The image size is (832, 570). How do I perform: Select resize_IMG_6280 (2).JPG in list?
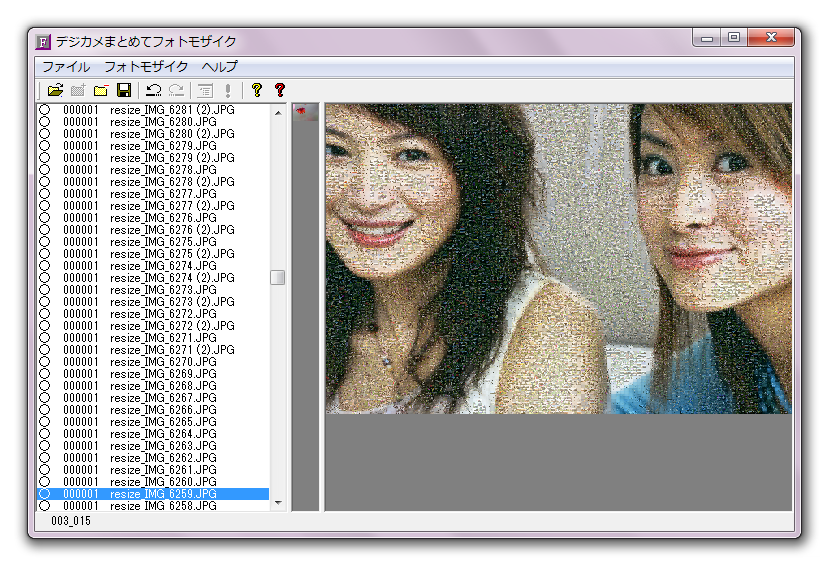153,134
